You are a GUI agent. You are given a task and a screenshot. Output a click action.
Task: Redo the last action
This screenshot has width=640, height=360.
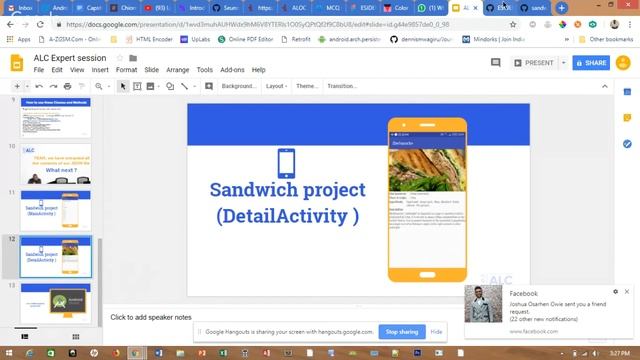(53, 86)
